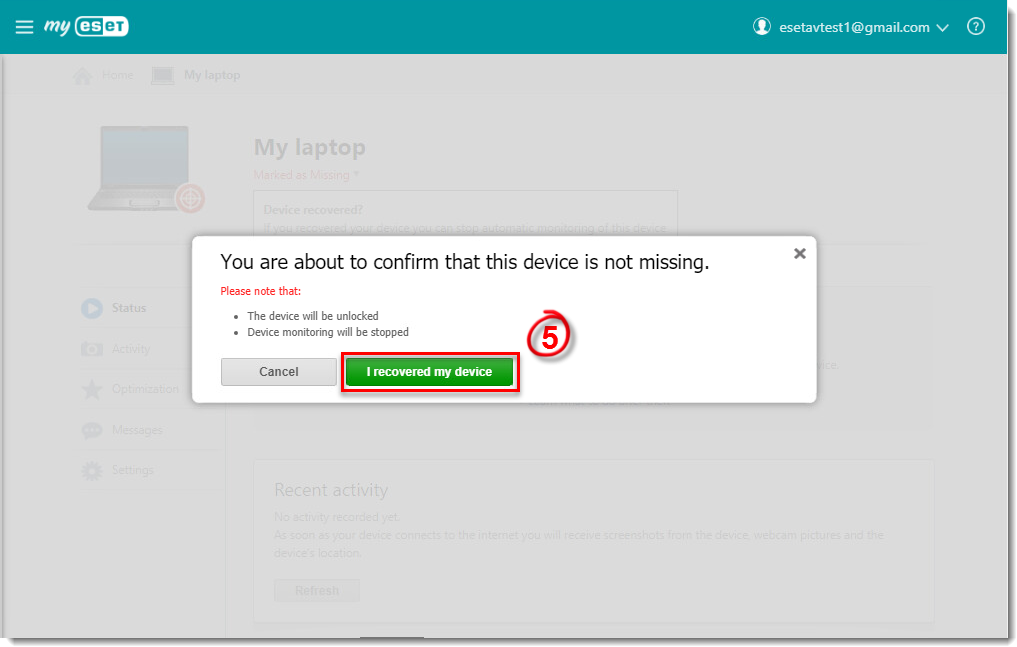
Task: Refresh the recent activity list
Action: [317, 591]
